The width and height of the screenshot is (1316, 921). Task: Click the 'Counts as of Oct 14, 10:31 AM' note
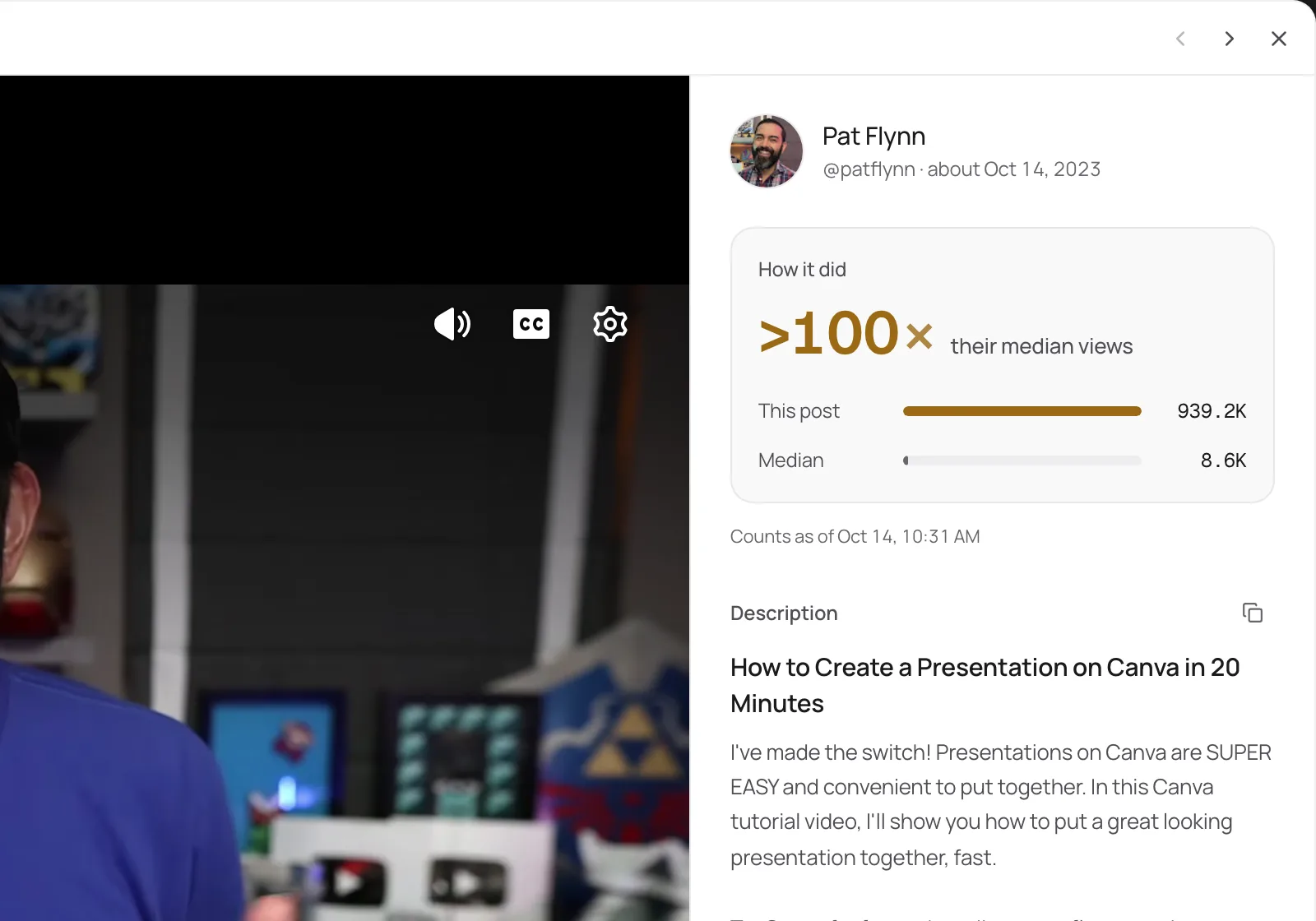point(855,537)
